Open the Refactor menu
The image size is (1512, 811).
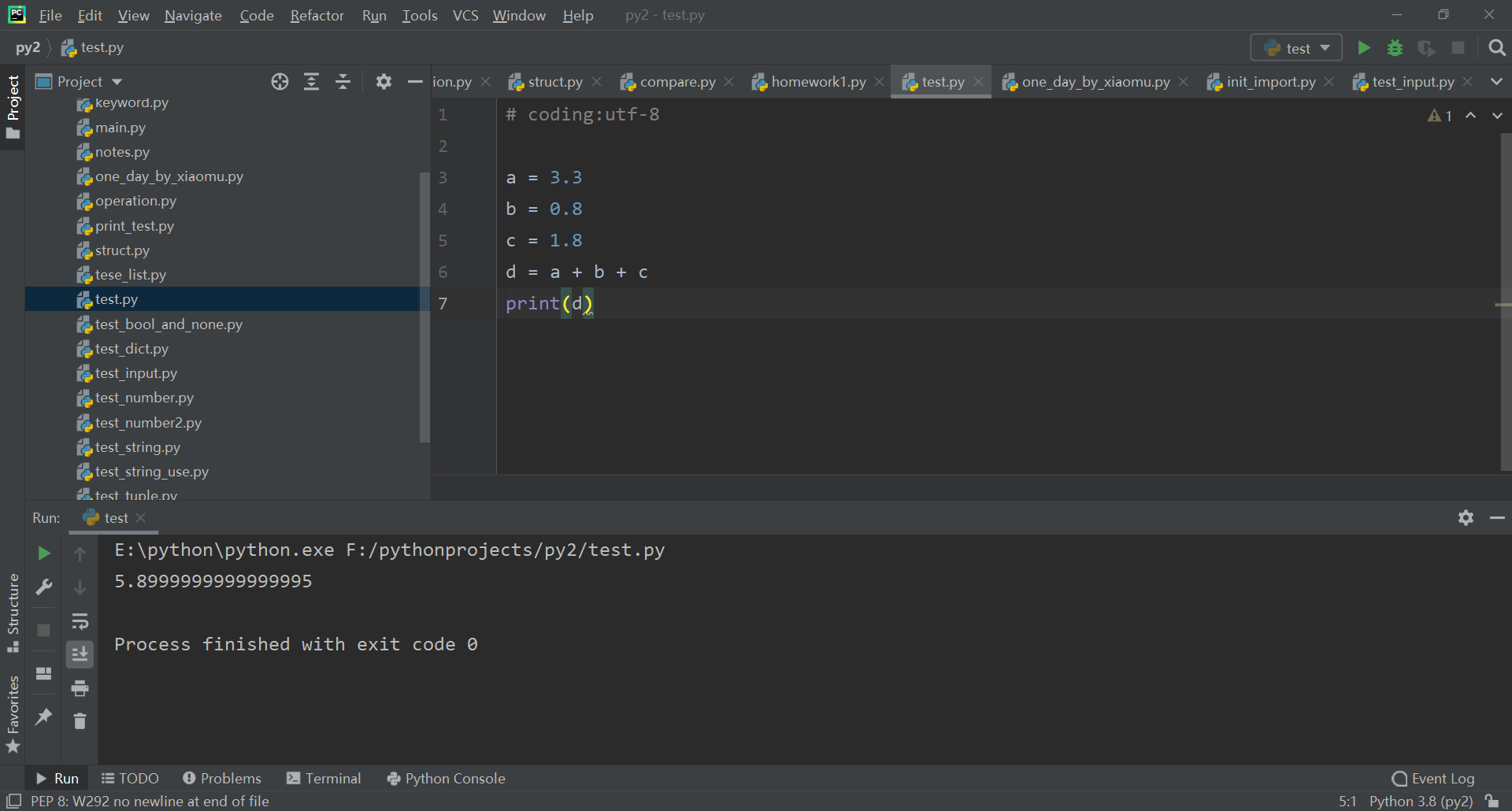317,16
